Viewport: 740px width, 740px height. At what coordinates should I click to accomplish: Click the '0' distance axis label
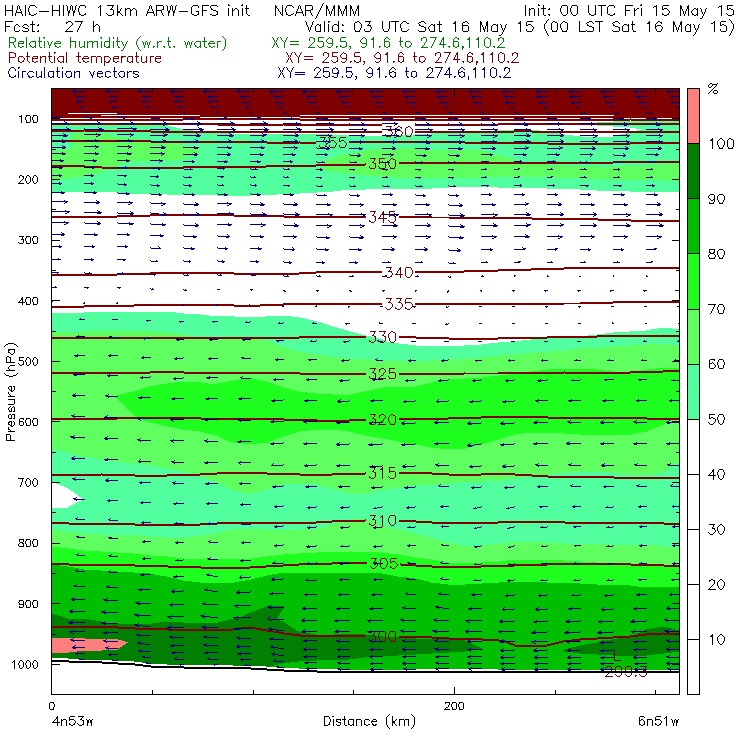tap(51, 706)
